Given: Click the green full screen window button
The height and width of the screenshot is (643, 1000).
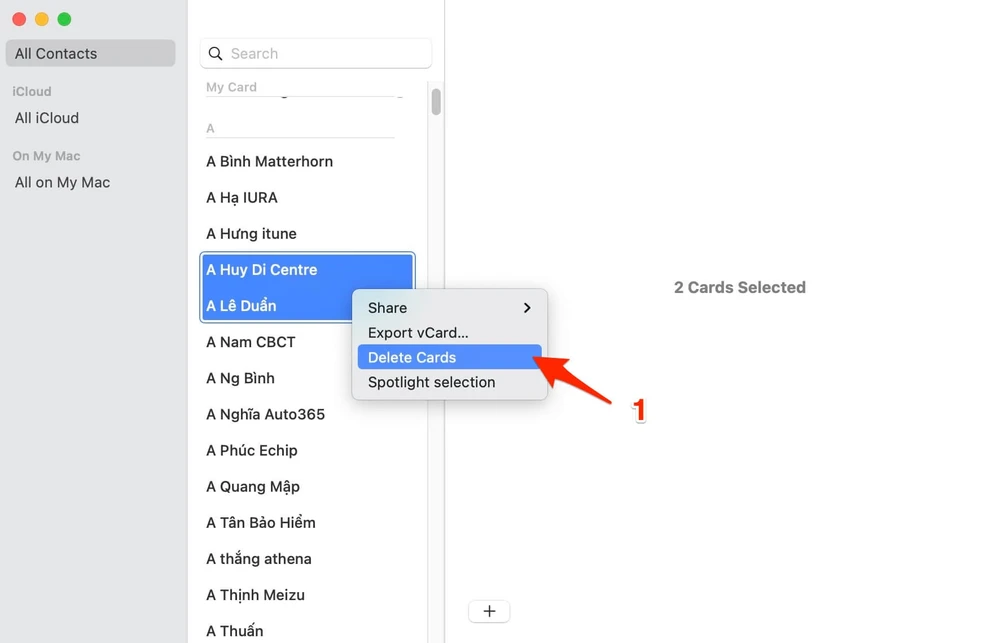Looking at the screenshot, I should [x=64, y=19].
